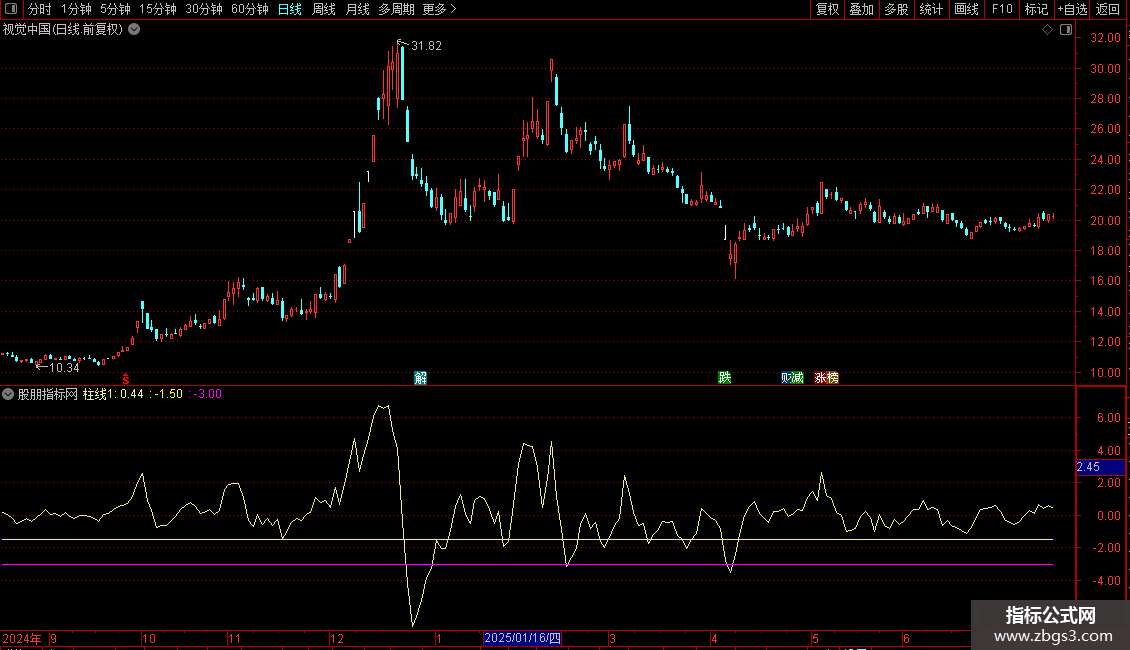Add stock via +自选 button
The image size is (1130, 650).
[1072, 9]
